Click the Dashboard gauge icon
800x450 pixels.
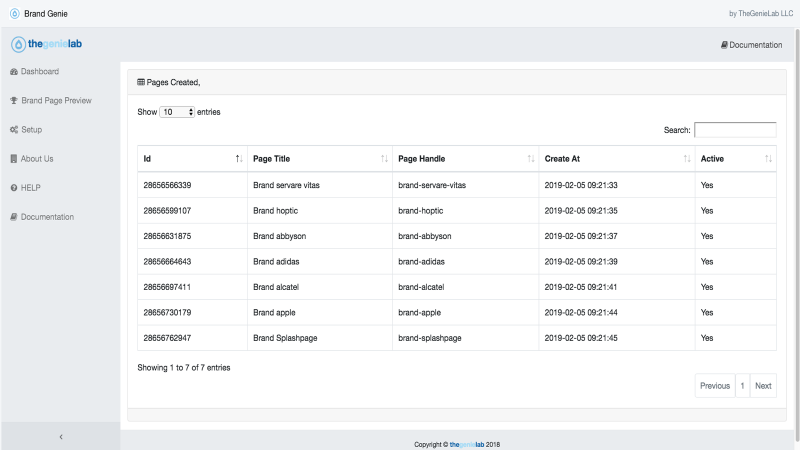coord(14,72)
